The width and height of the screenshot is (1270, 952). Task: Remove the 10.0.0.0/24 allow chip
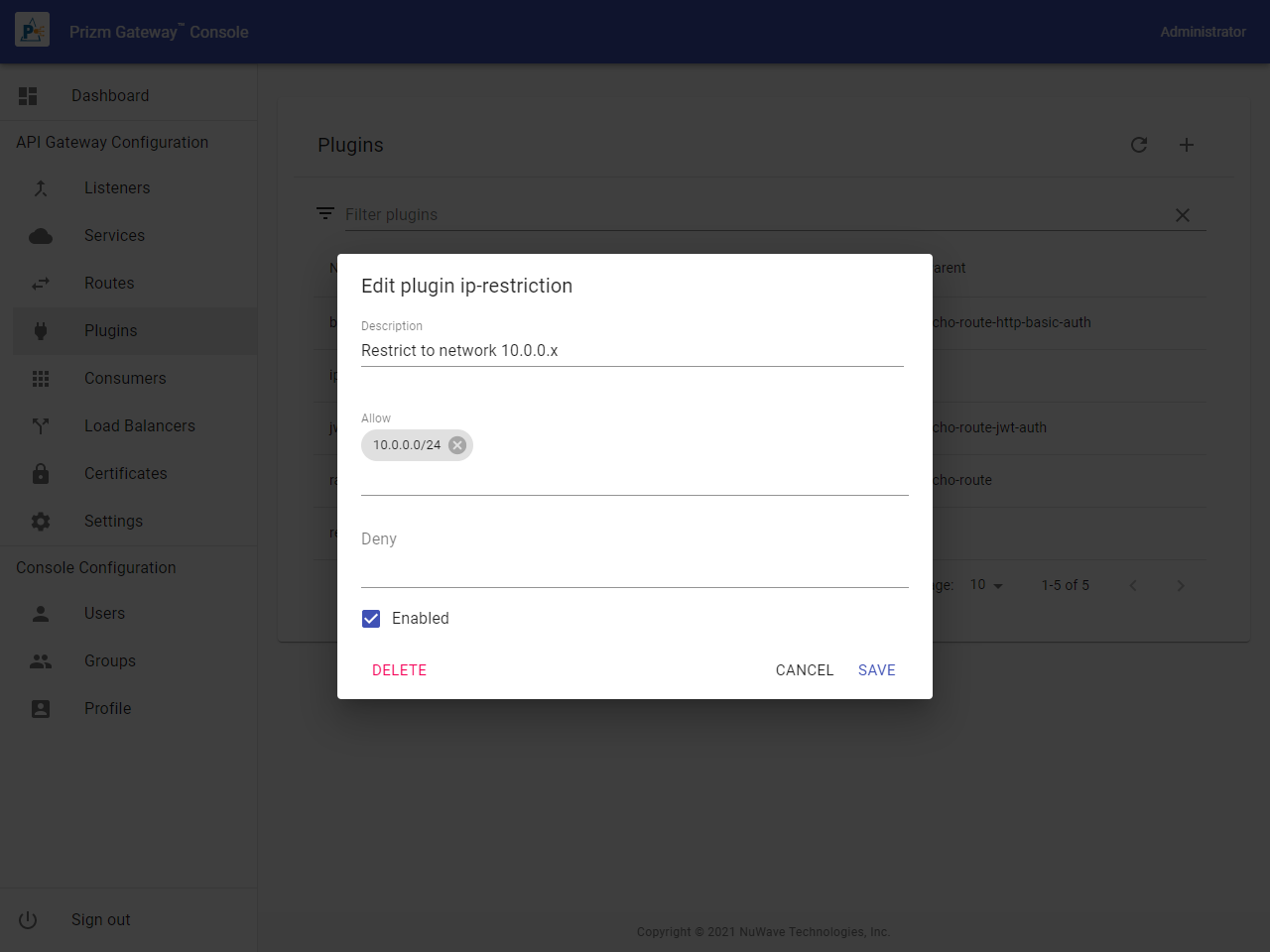coord(457,445)
